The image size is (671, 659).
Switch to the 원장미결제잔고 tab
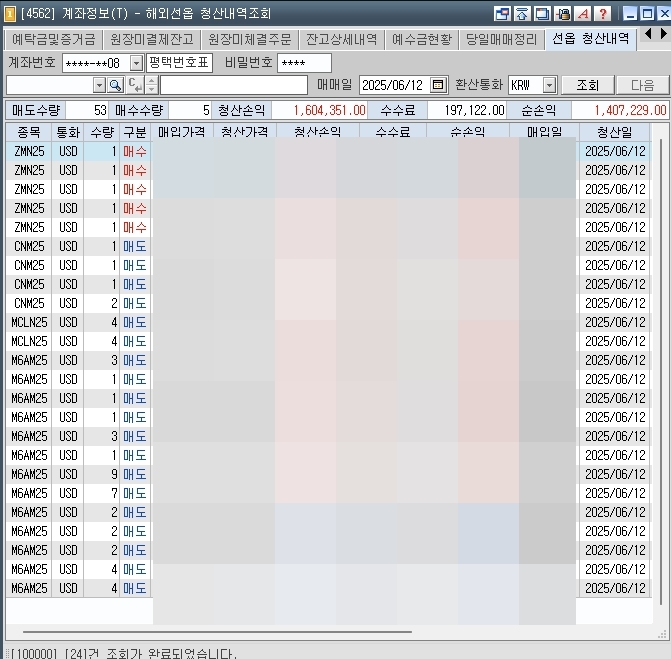coord(152,40)
